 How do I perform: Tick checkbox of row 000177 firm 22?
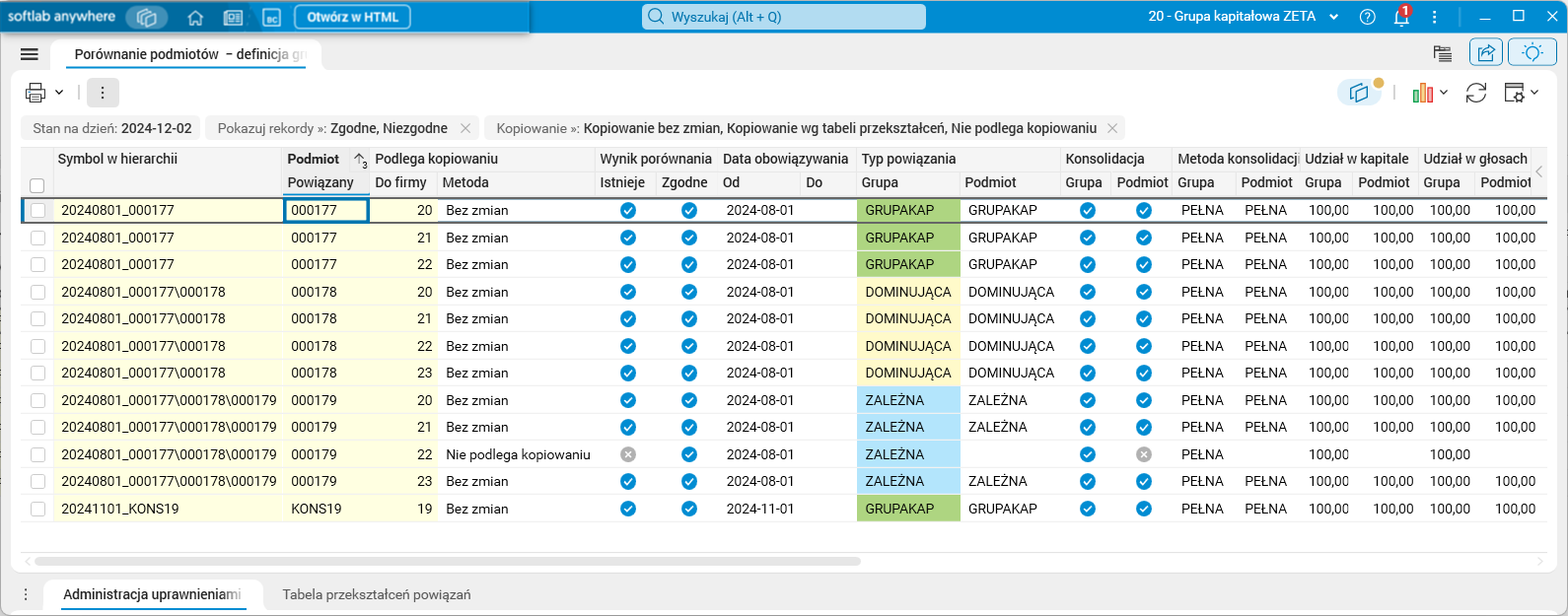37,264
